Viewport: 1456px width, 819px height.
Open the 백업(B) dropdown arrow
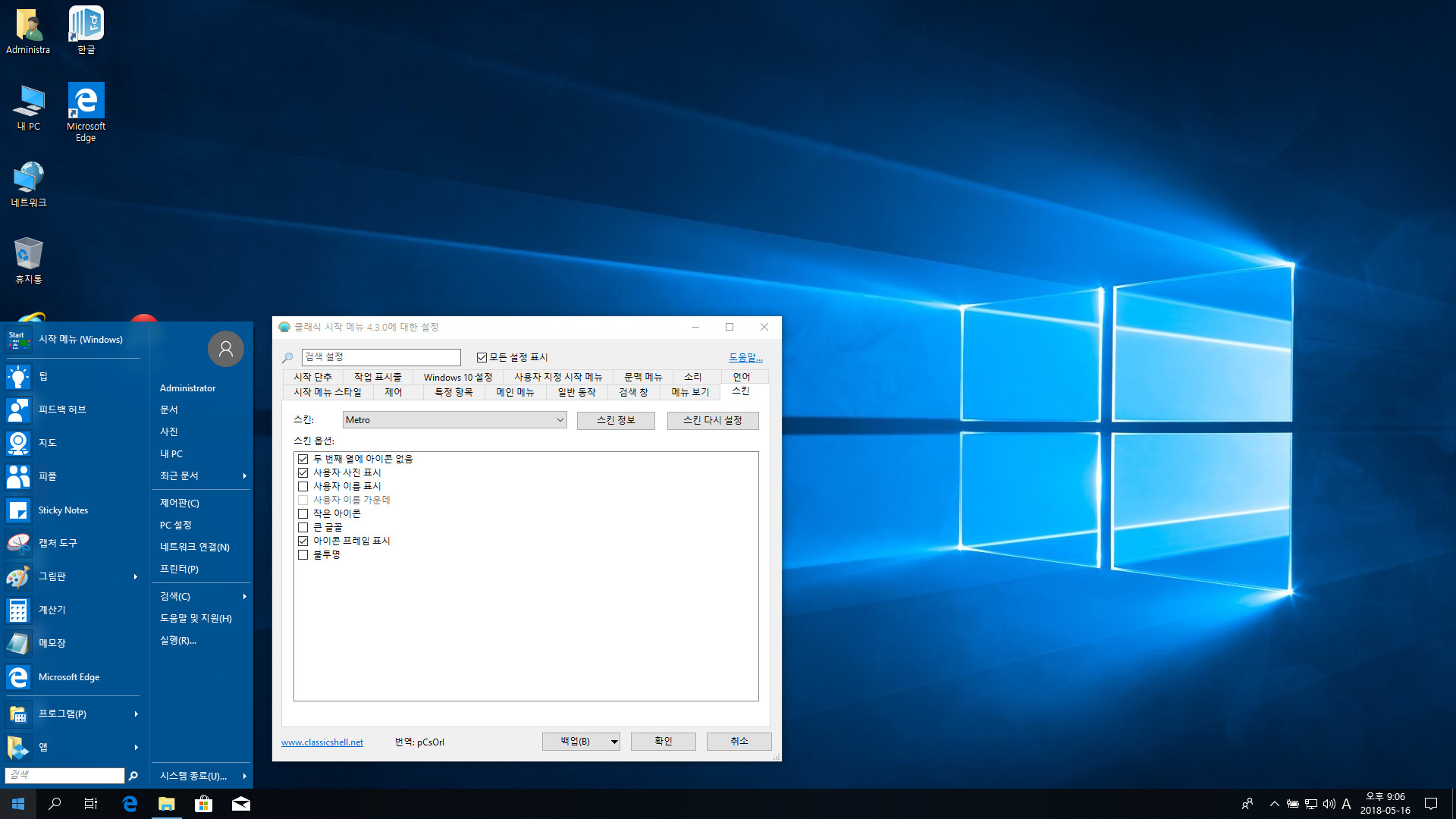(613, 742)
